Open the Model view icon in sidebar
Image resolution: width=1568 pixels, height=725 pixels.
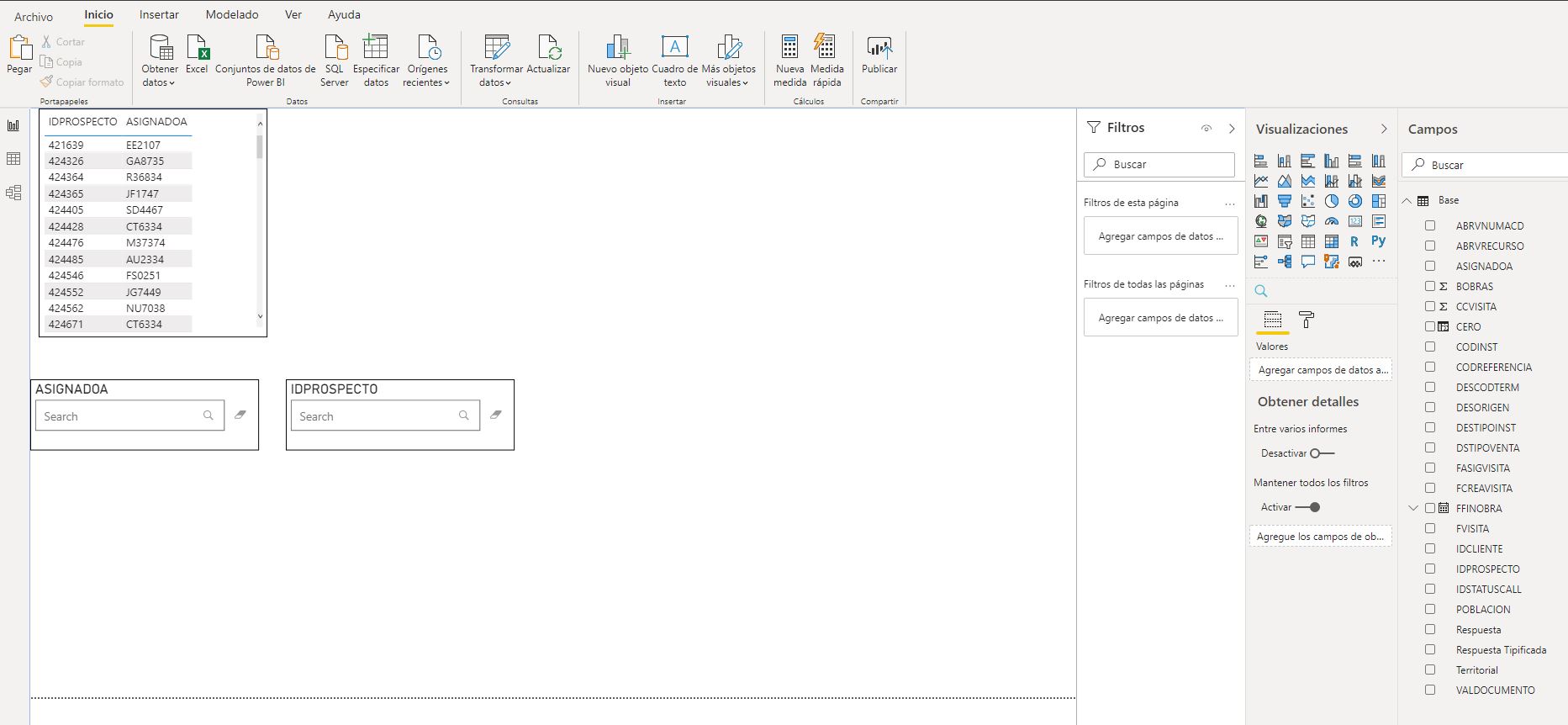pos(13,193)
